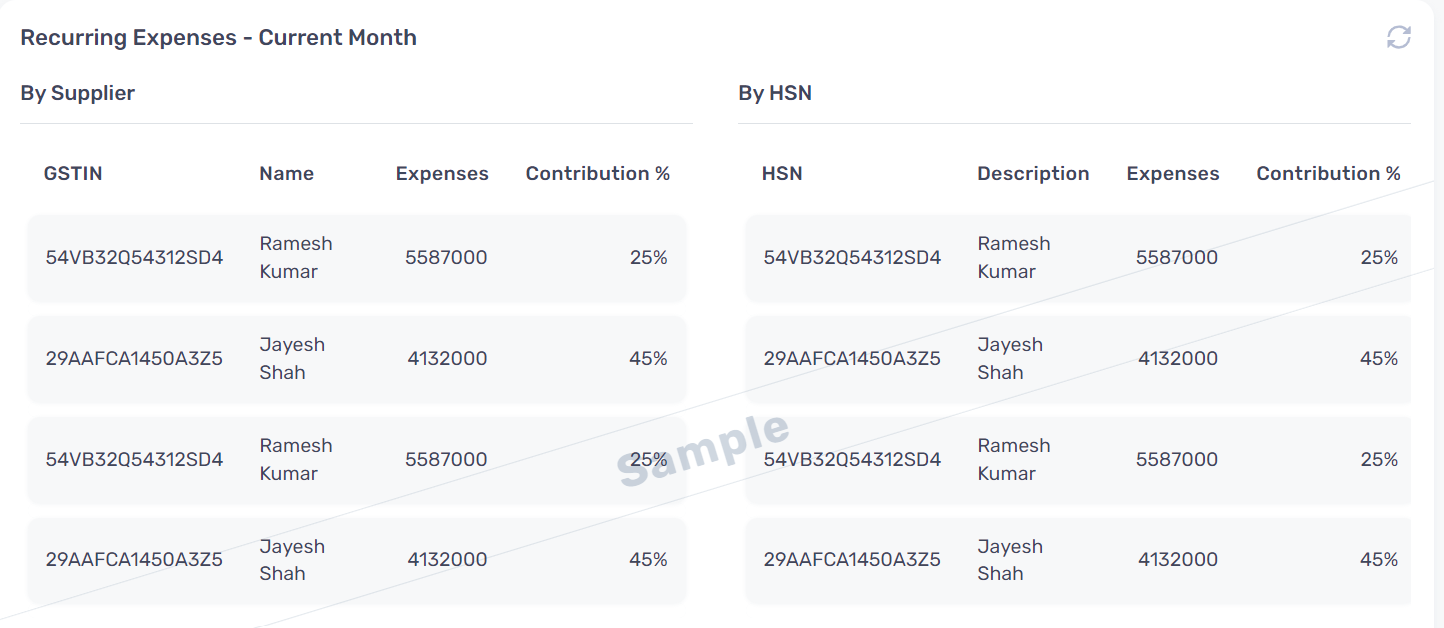This screenshot has width=1444, height=628.
Task: Select first Ramesh Kumar row in By HSN
Action: click(x=1078, y=258)
